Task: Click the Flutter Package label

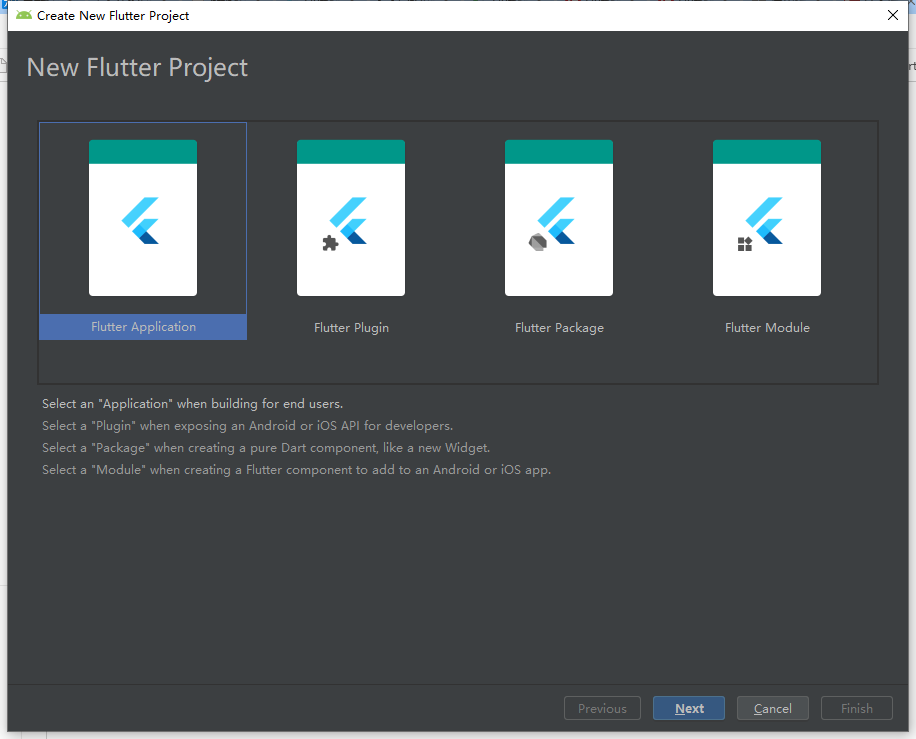Action: click(x=559, y=328)
